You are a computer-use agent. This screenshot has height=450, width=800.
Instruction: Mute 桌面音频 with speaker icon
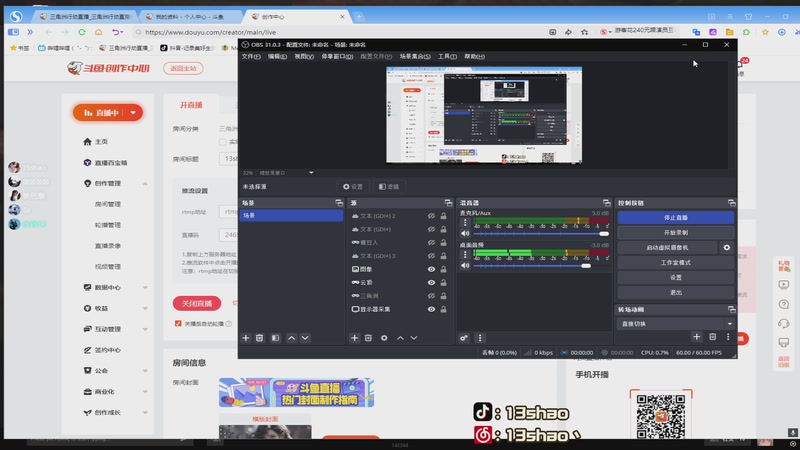pyautogui.click(x=465, y=265)
